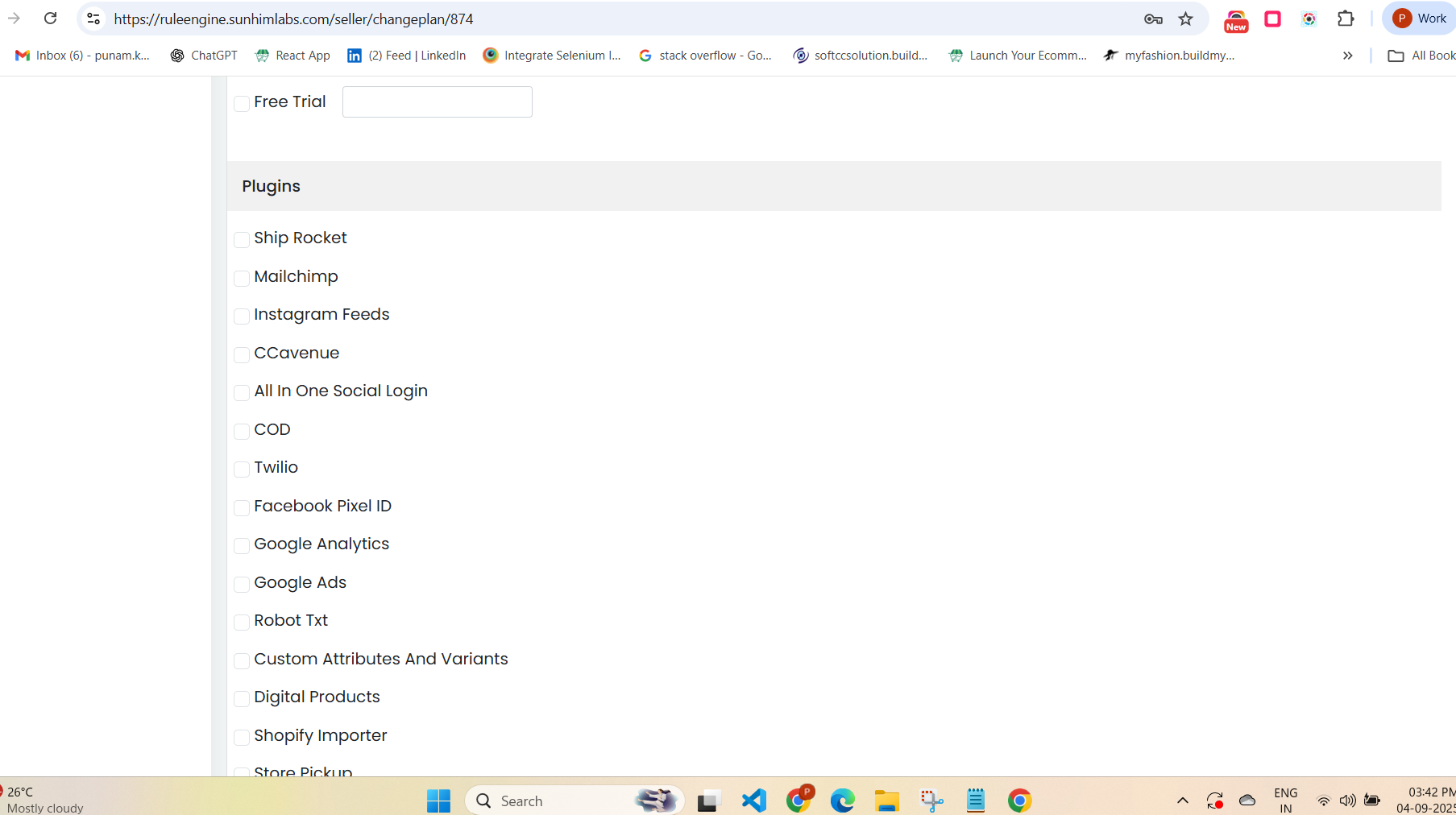Select the Shopify Importer plugin
The height and width of the screenshot is (815, 1456).
(241, 737)
